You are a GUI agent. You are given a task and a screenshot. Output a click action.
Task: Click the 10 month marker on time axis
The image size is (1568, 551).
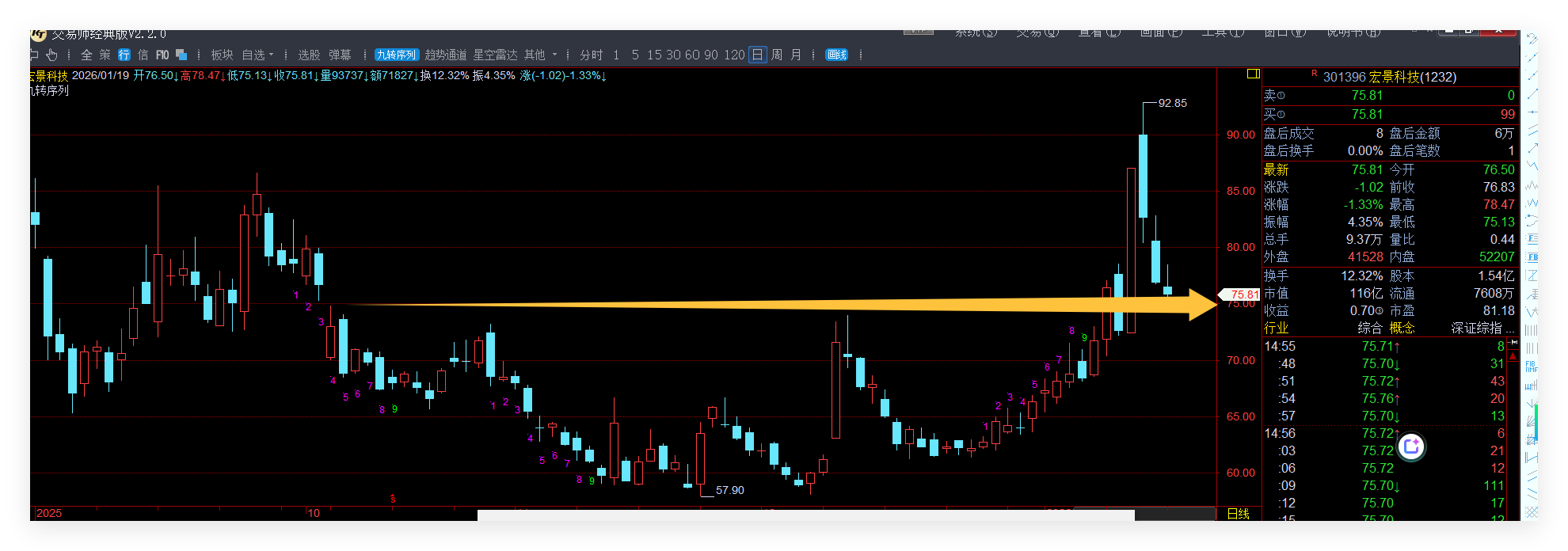(x=314, y=513)
